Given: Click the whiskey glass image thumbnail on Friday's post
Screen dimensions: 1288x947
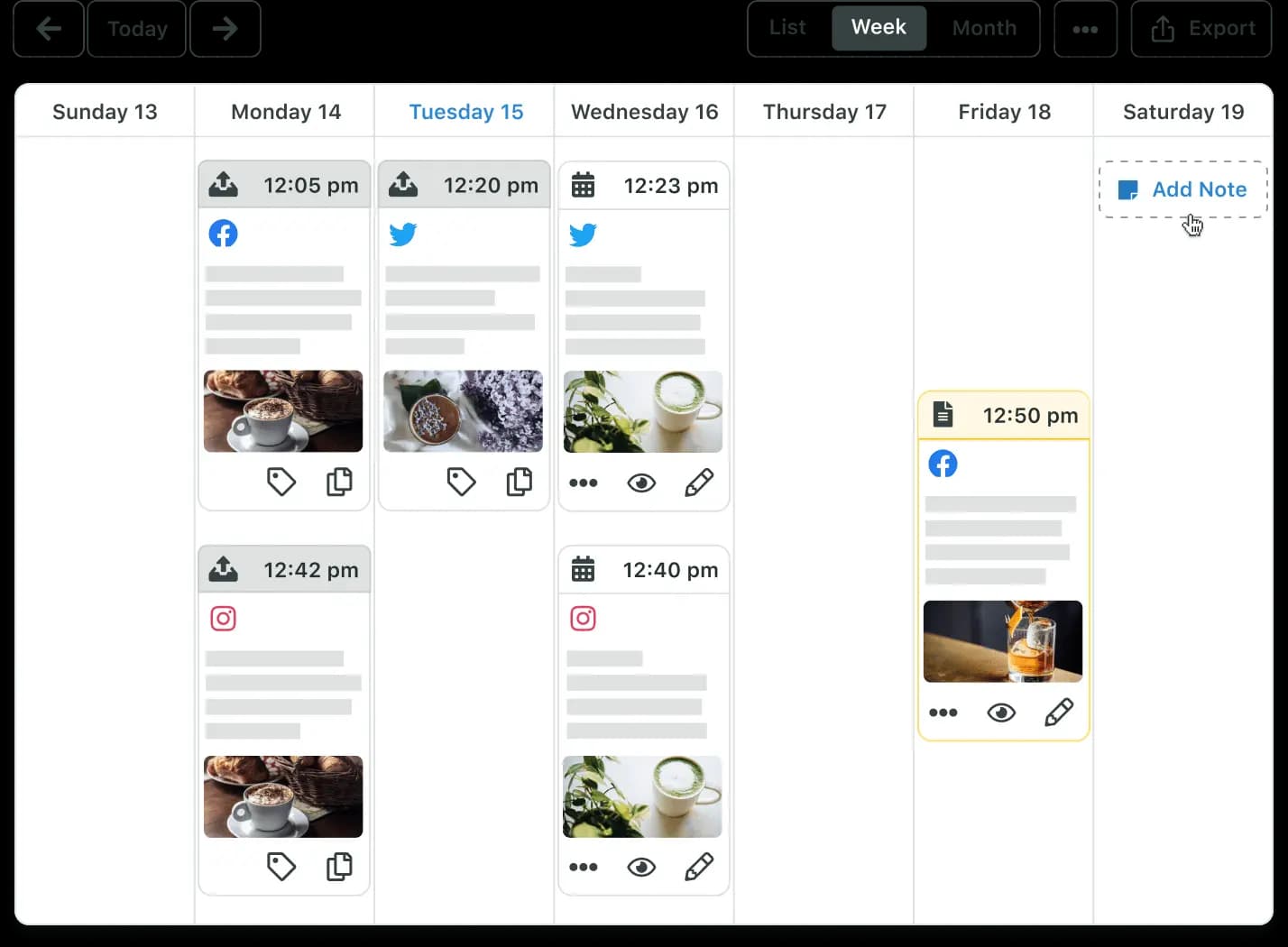Looking at the screenshot, I should click(1002, 641).
